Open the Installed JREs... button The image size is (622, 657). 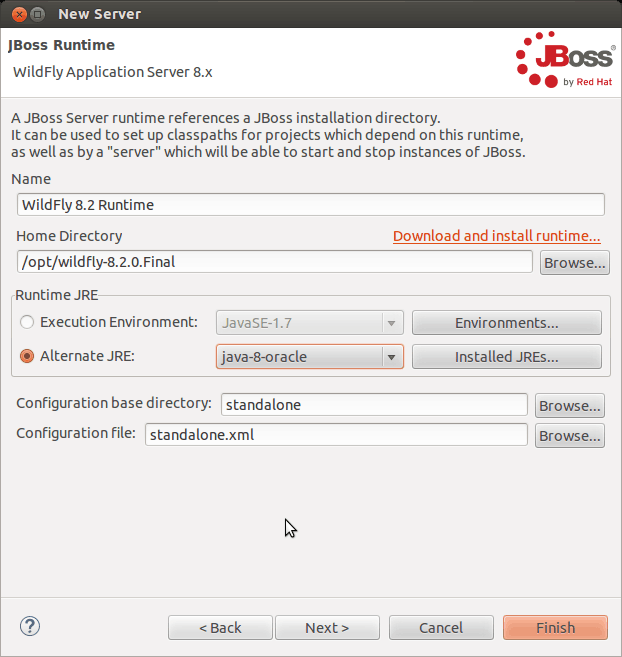pos(507,357)
